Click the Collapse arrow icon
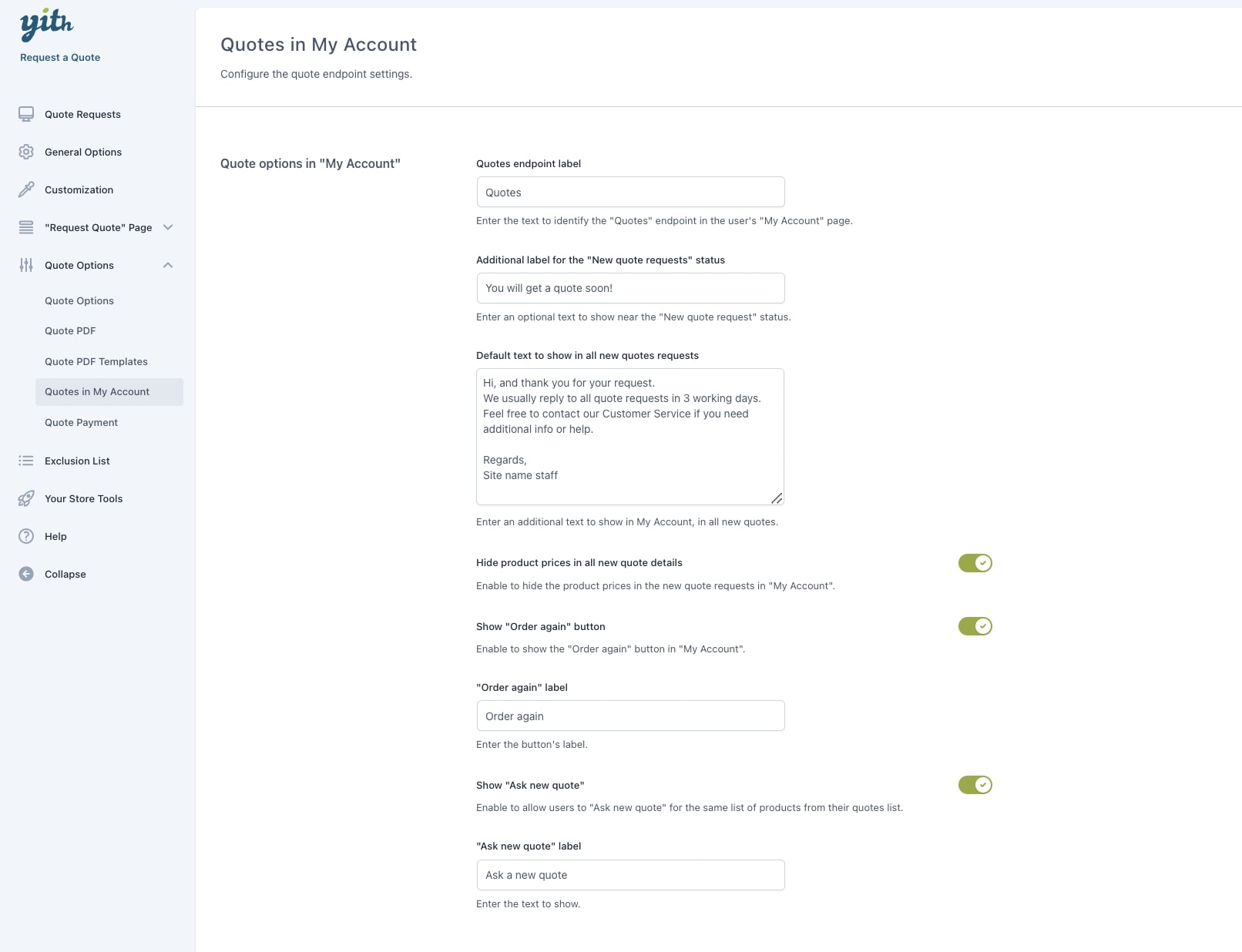Screen dimensions: 1242x952 click(26, 574)
